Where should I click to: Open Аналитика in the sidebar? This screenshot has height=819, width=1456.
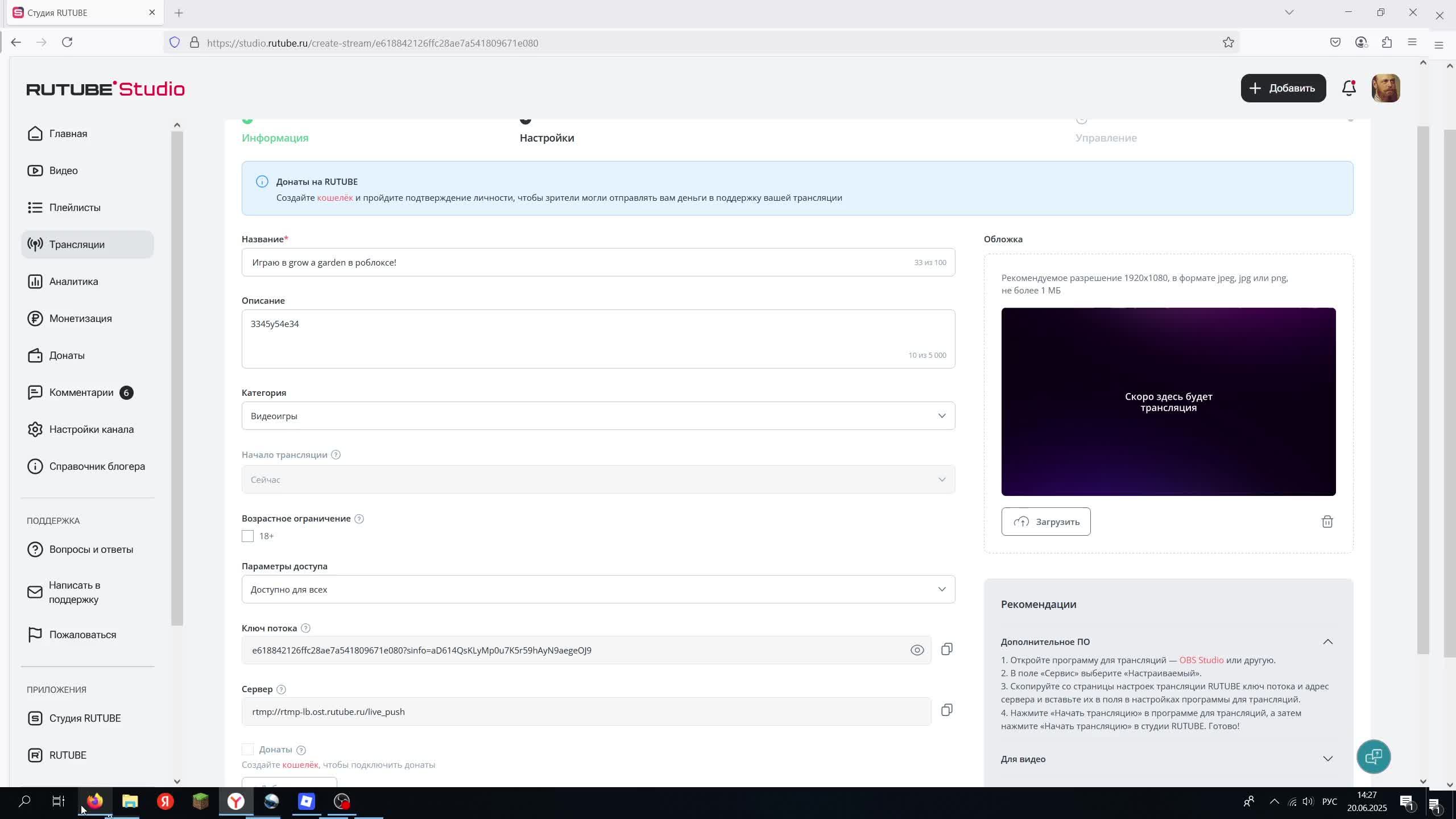[x=73, y=282]
